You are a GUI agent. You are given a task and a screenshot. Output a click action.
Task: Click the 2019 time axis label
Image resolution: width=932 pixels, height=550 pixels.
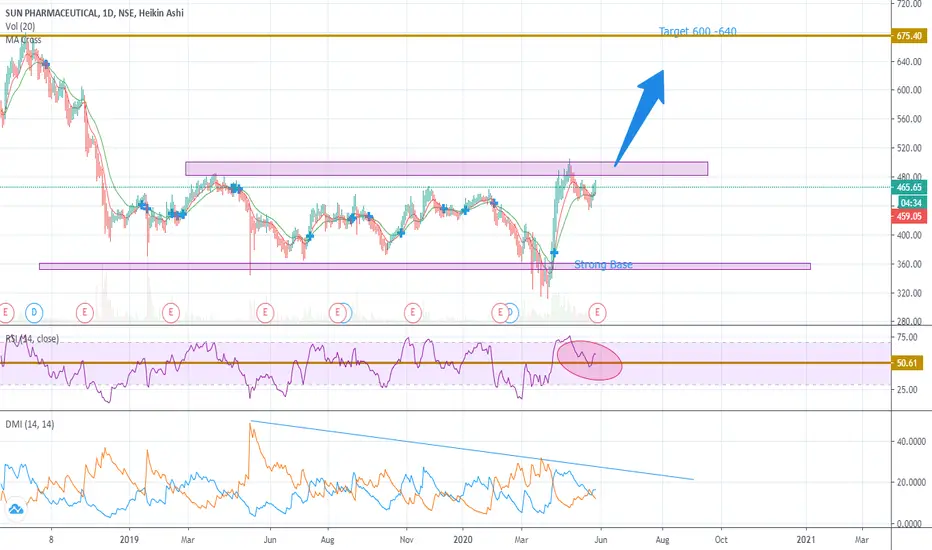(x=129, y=540)
